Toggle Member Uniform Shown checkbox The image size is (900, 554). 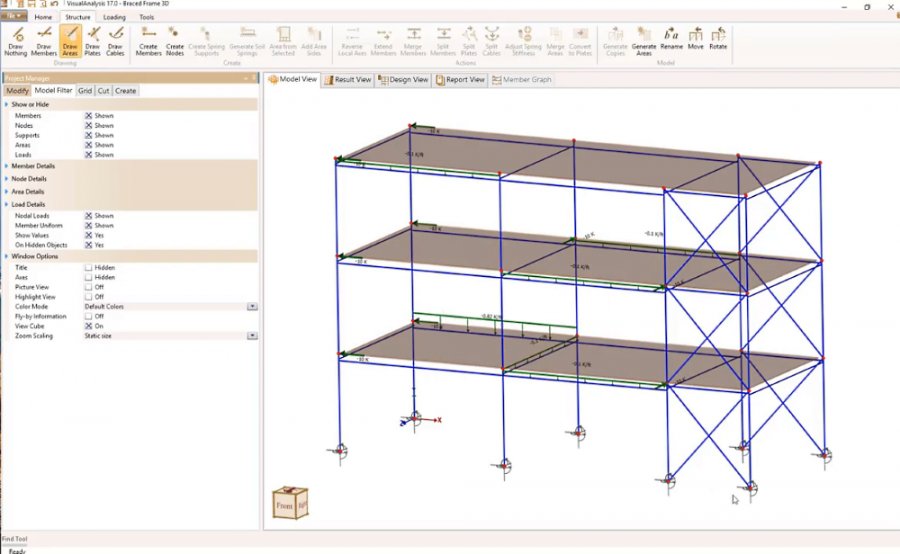tap(88, 226)
